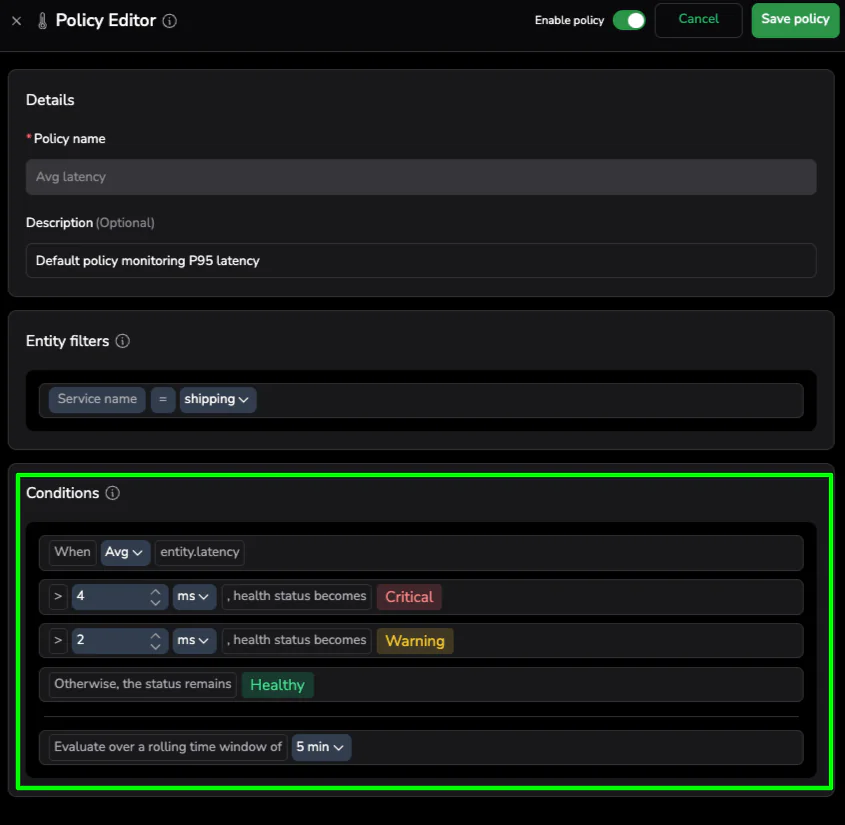Click the Policy name input field
This screenshot has height=825, width=845.
pyautogui.click(x=420, y=177)
